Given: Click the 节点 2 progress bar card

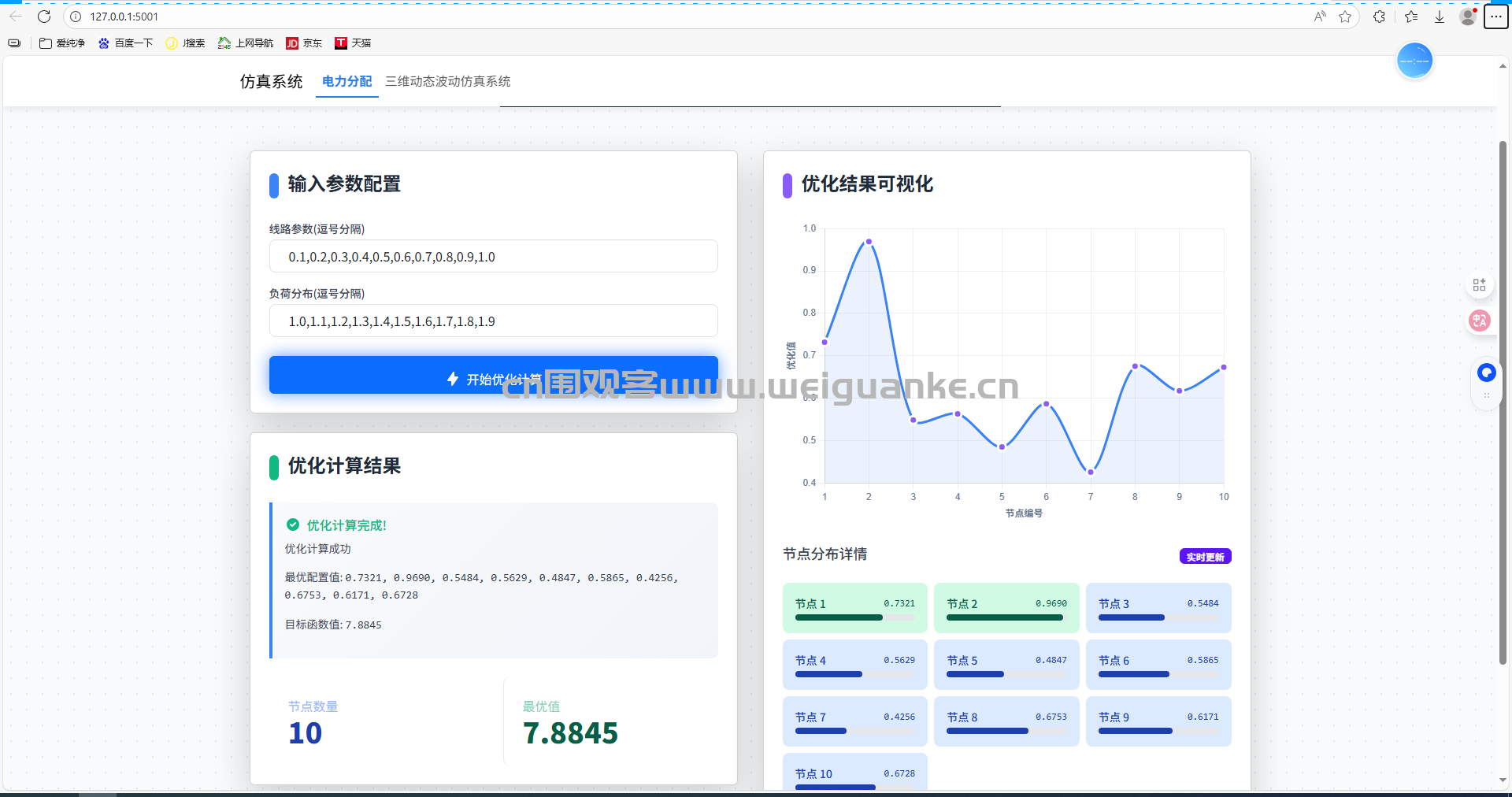Looking at the screenshot, I should click(1006, 608).
